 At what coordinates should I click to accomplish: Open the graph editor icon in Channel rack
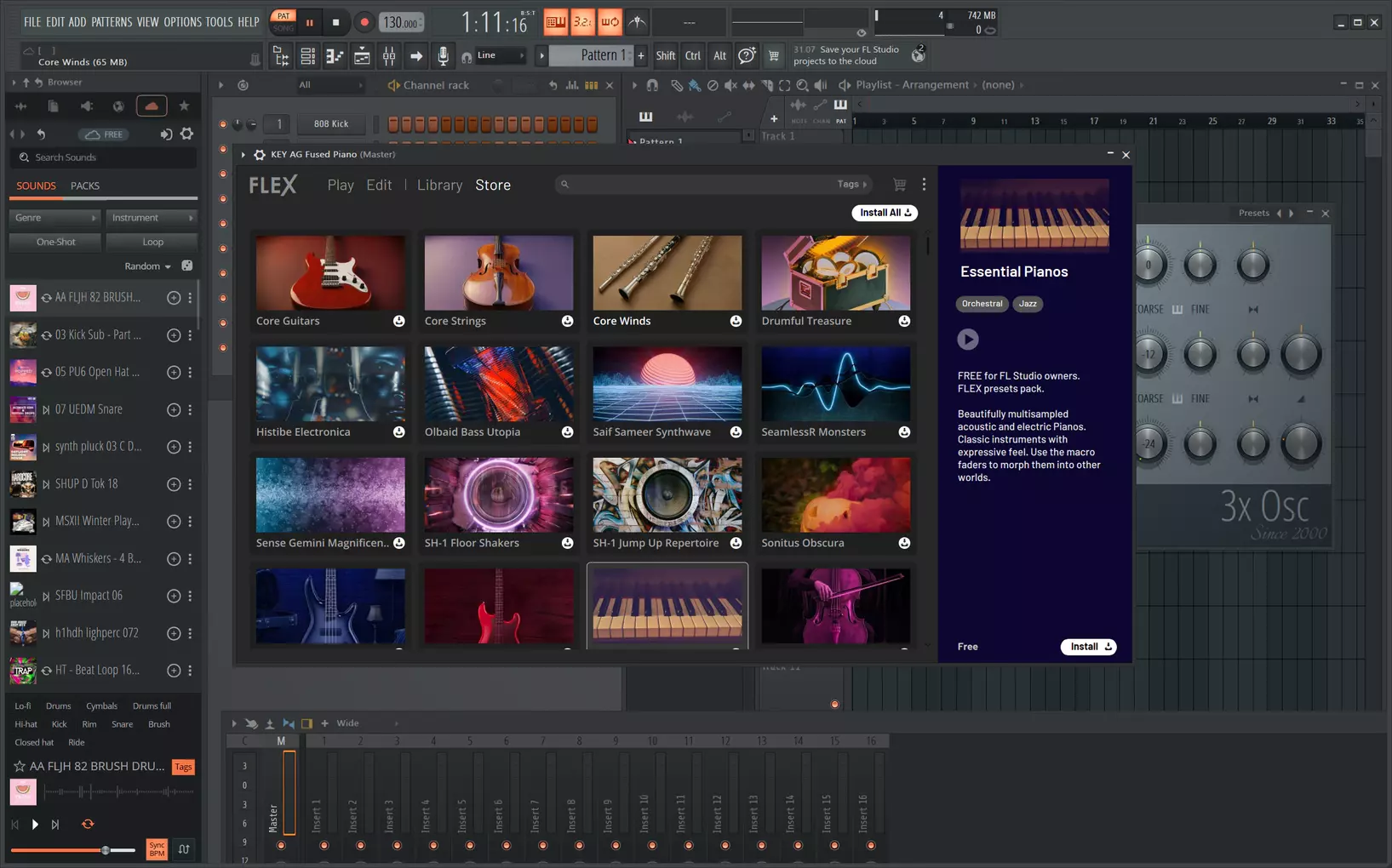pyautogui.click(x=572, y=85)
